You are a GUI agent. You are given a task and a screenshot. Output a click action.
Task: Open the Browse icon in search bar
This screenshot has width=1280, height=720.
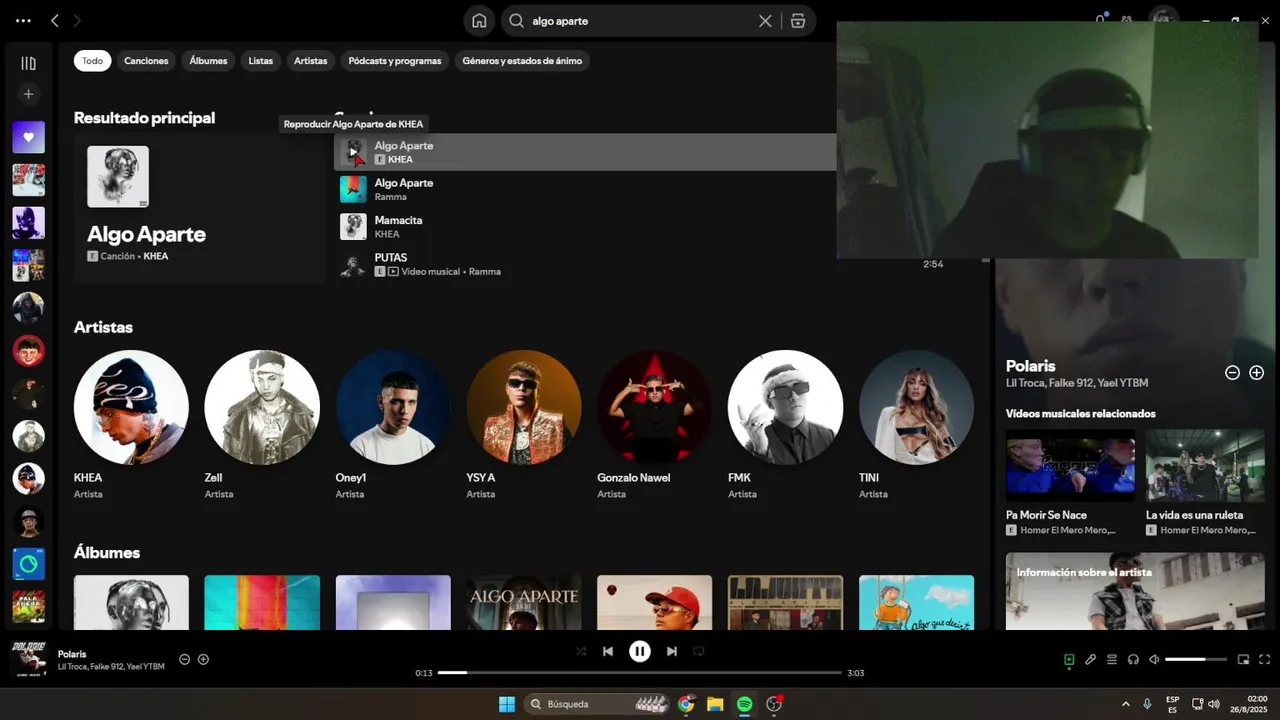(x=797, y=21)
